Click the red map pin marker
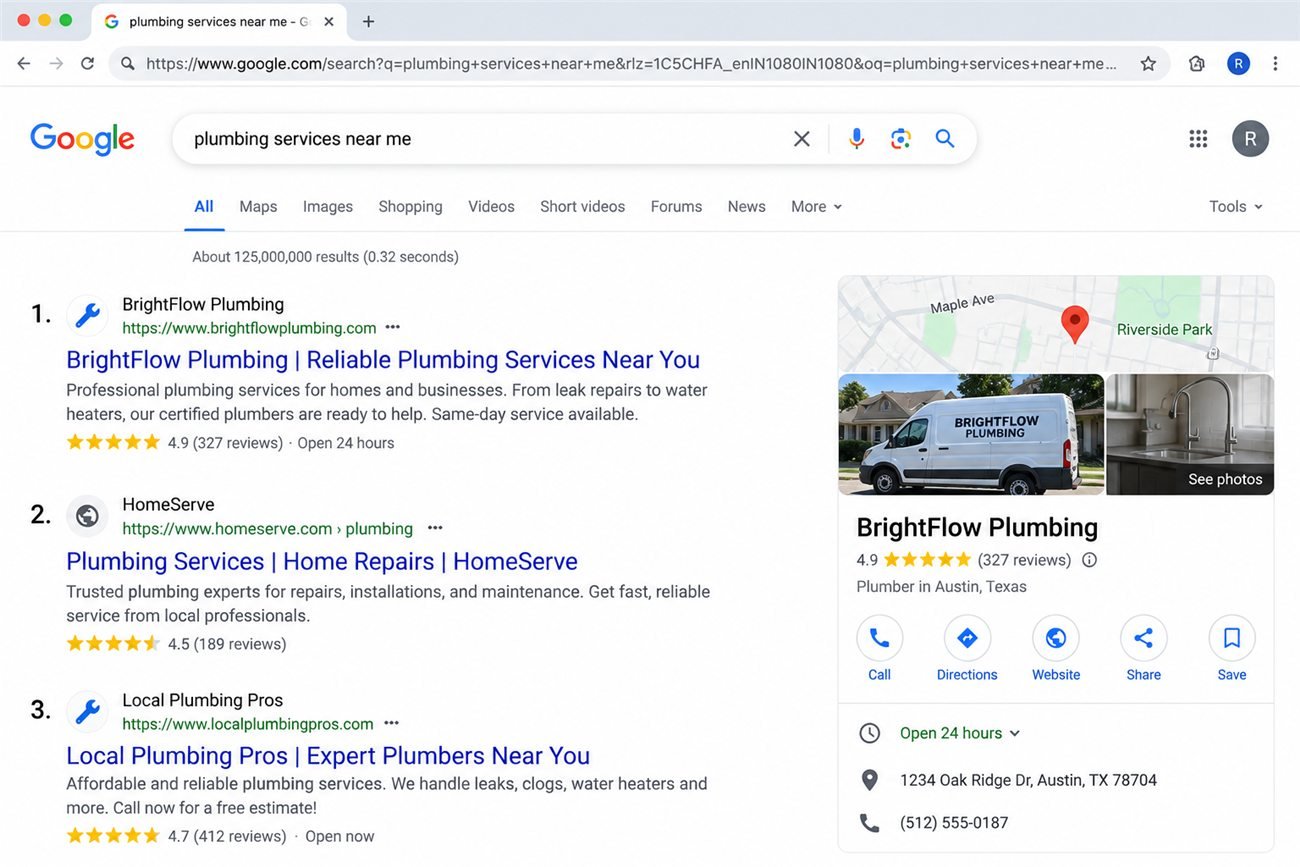 click(x=1074, y=326)
